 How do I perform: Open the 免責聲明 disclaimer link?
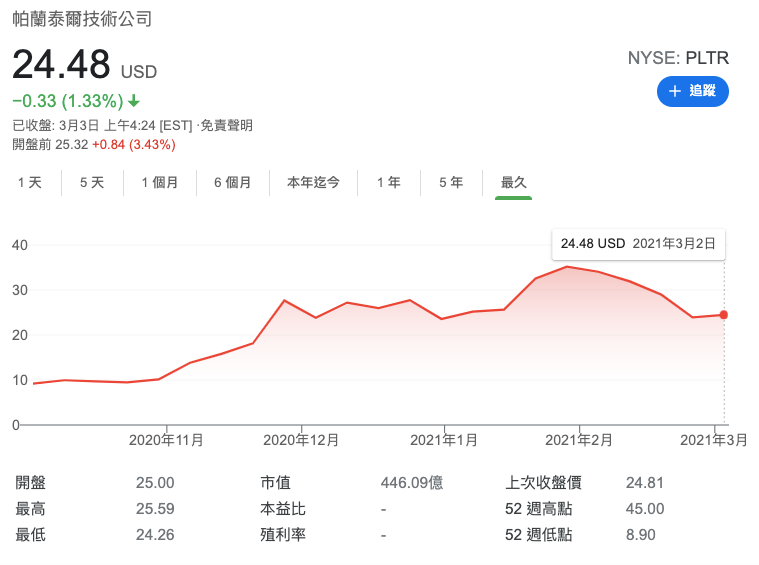[227, 125]
